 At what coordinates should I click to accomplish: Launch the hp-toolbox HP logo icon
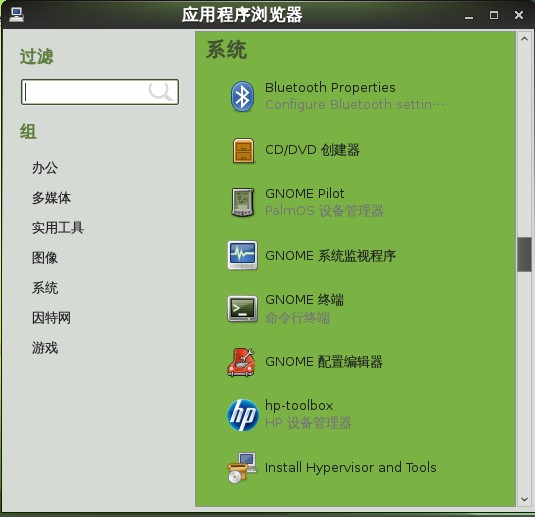point(243,415)
